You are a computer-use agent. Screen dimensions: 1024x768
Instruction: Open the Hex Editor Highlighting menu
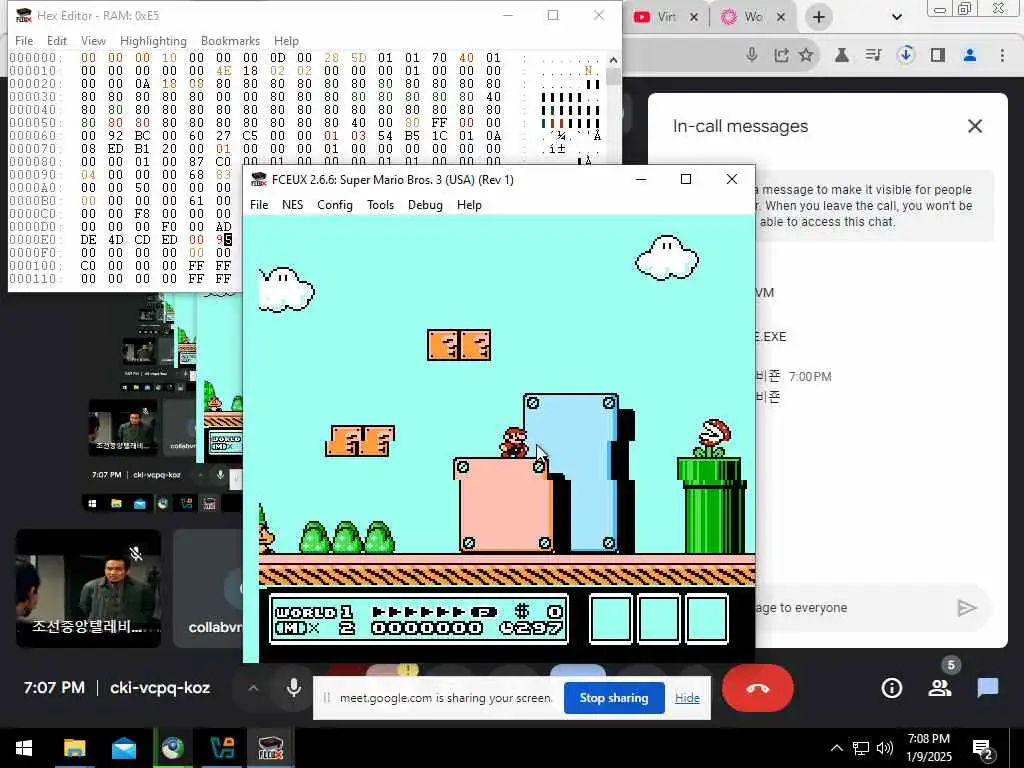point(153,40)
